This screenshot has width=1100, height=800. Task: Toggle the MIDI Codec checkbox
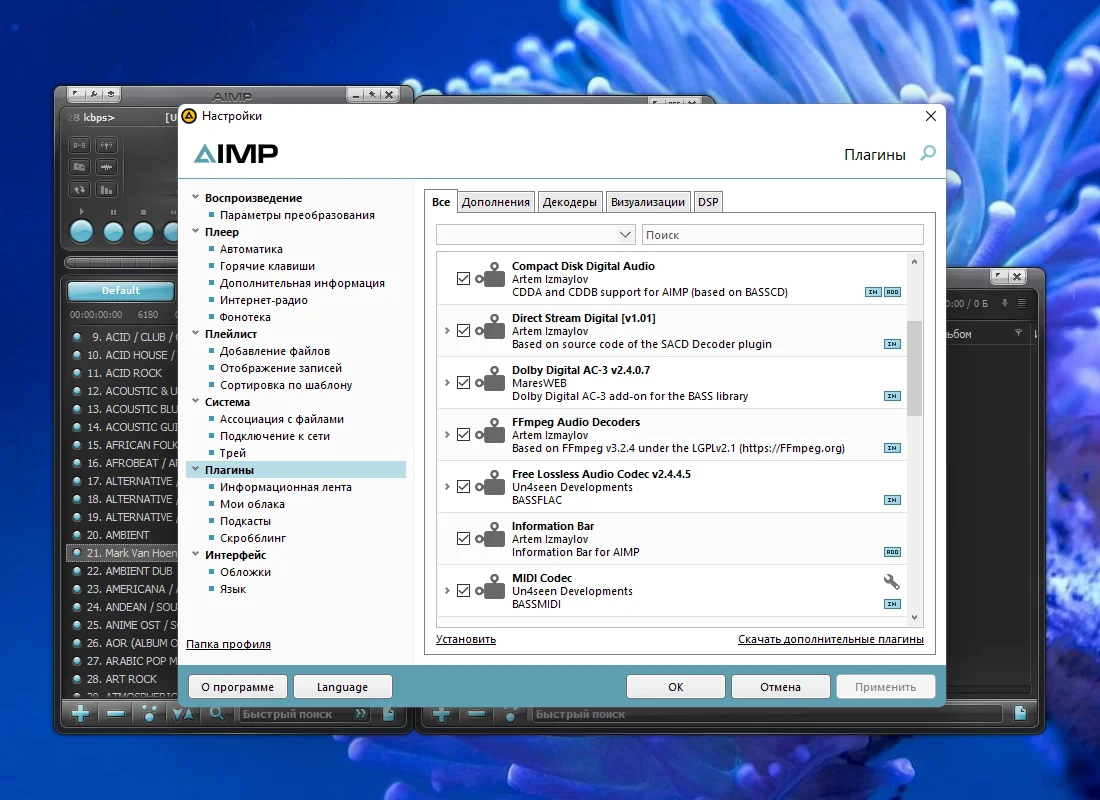[463, 590]
